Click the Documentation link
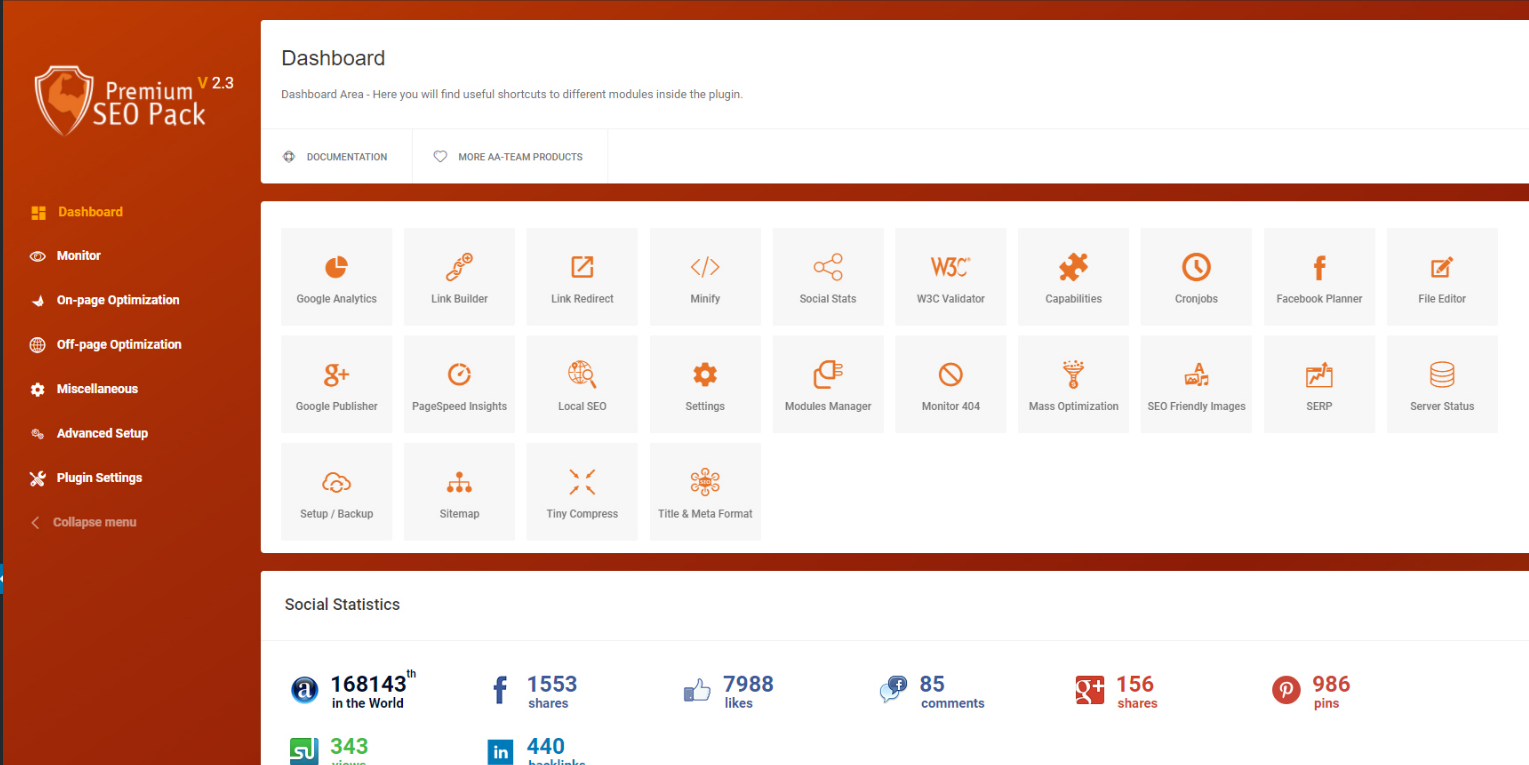The width and height of the screenshot is (1529, 765). click(336, 157)
